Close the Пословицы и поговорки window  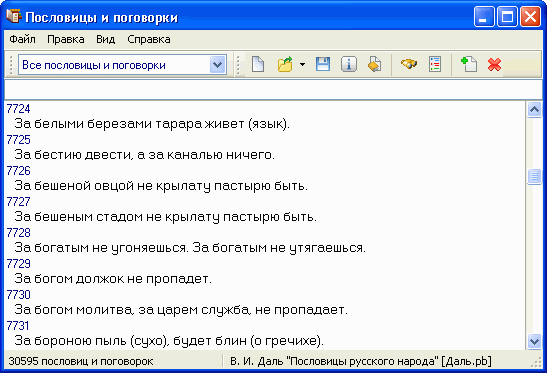(x=530, y=17)
